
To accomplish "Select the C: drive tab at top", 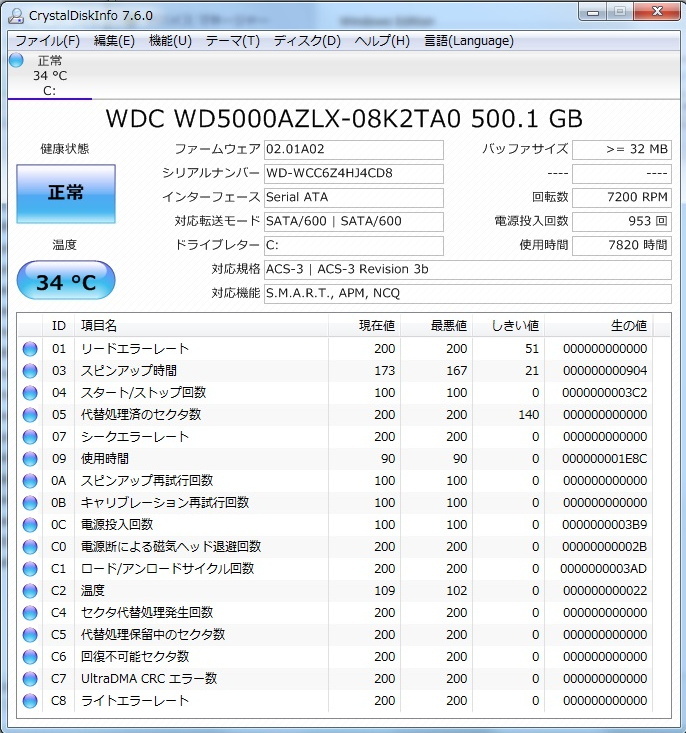I will coord(49,76).
